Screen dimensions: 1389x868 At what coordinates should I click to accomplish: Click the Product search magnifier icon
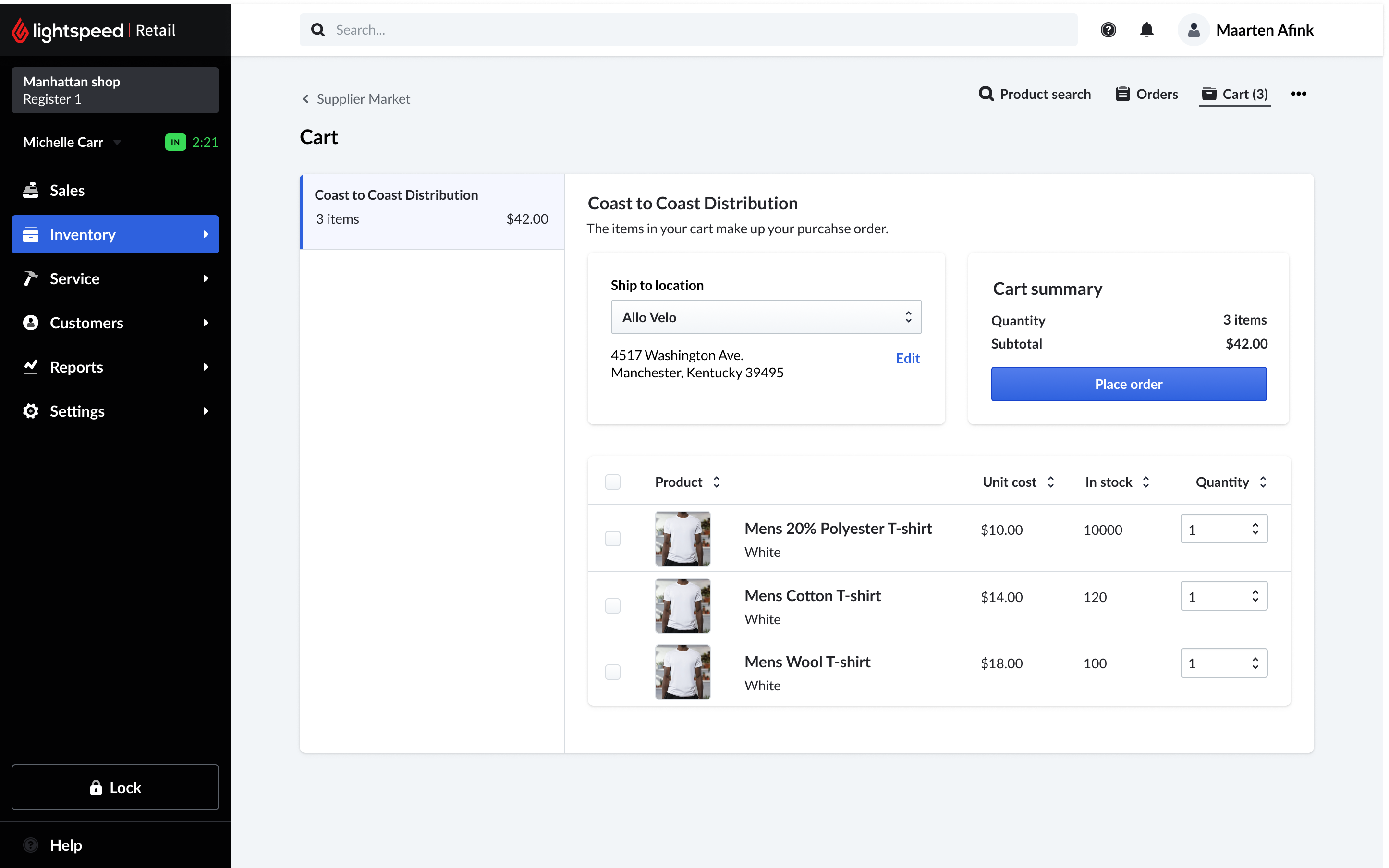[986, 94]
